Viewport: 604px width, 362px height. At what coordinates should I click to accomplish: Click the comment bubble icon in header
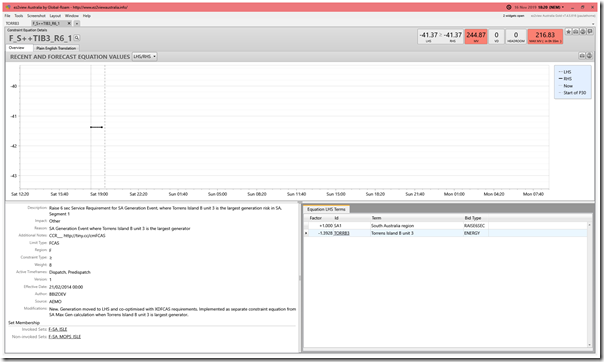point(590,32)
